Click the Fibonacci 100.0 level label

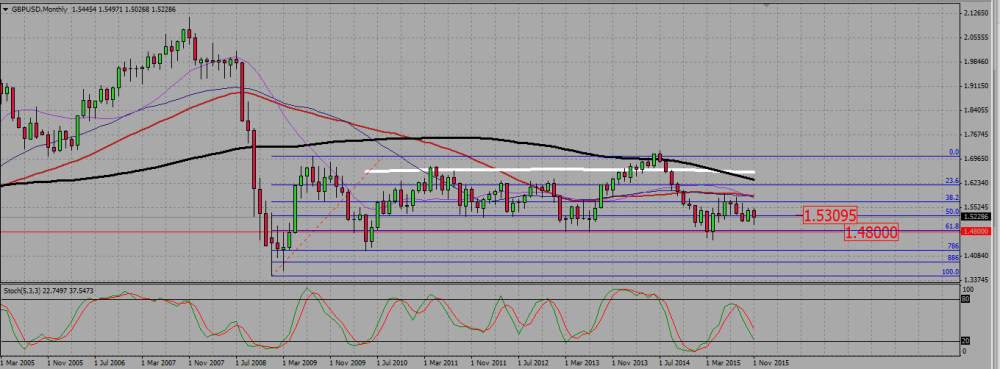[x=949, y=271]
